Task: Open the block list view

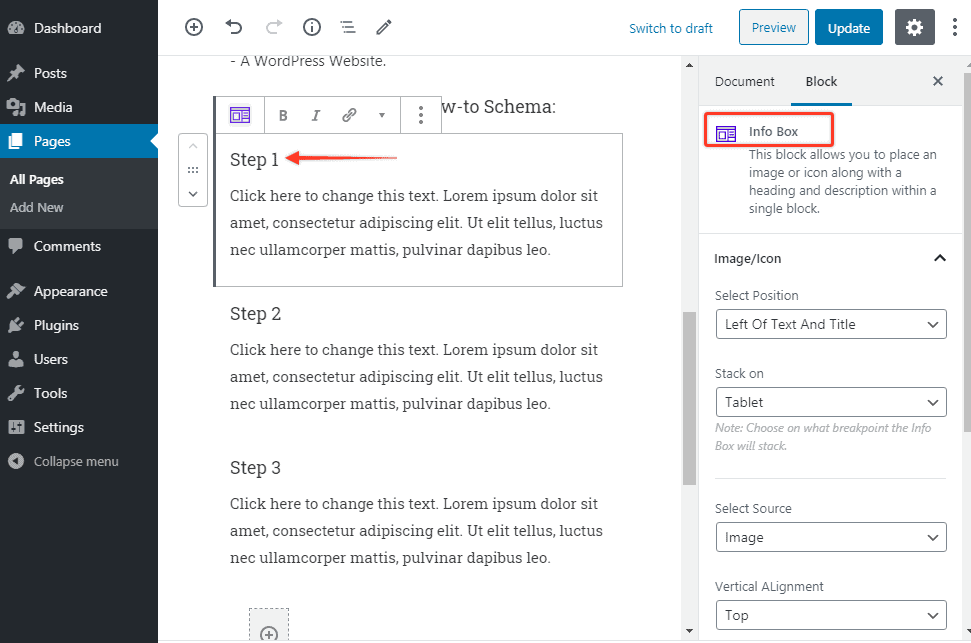Action: point(347,27)
